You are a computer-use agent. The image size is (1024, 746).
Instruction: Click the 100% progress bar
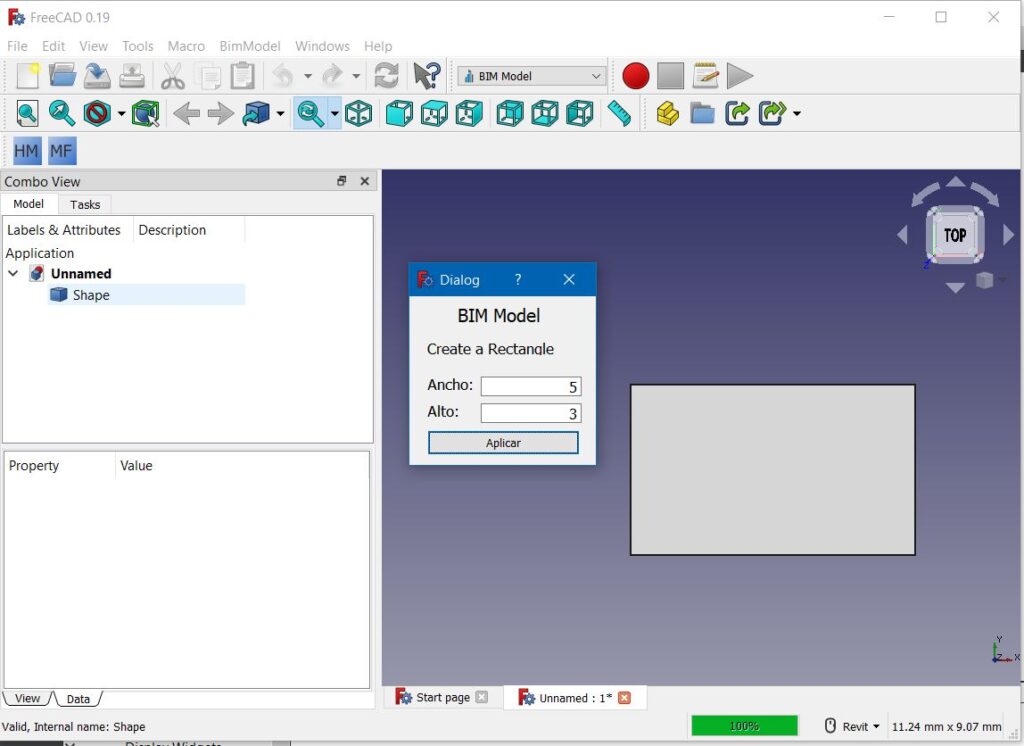point(744,726)
